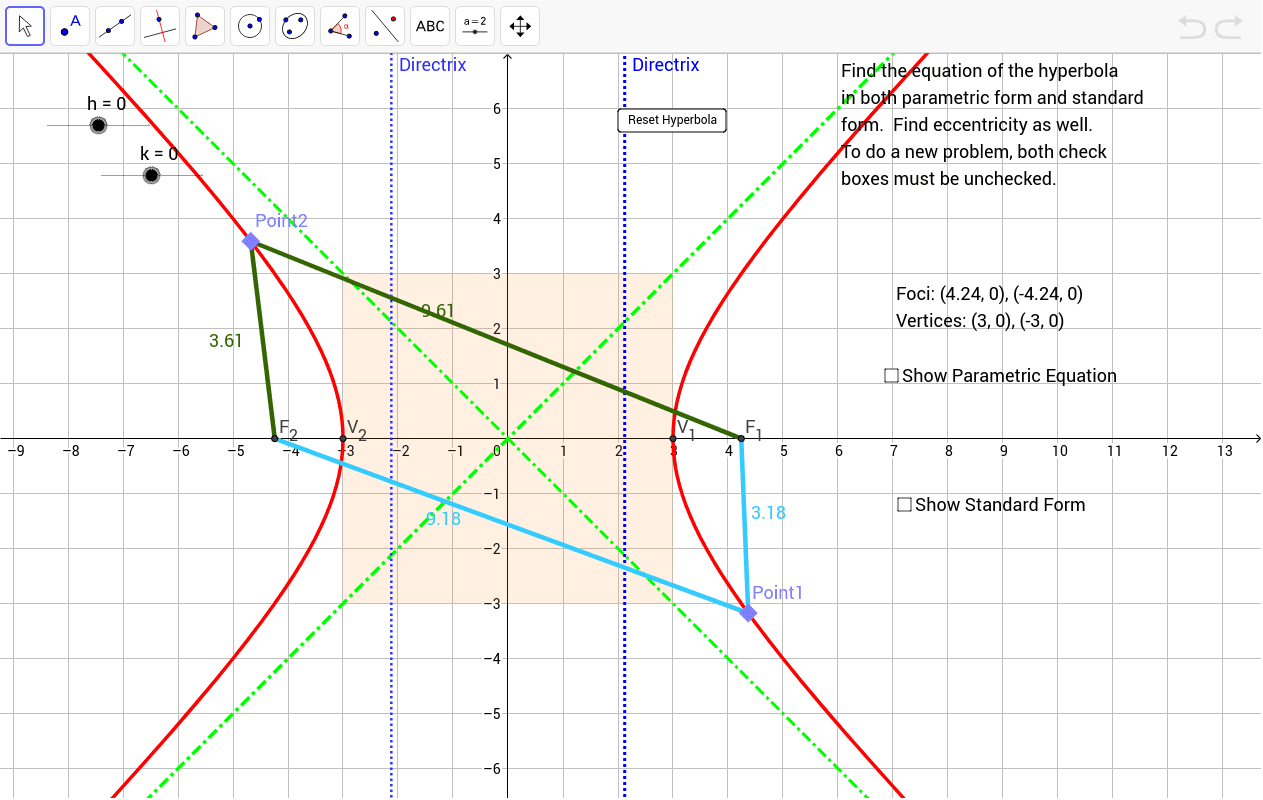This screenshot has height=800, width=1263.
Task: Click focus point F2
Action: click(275, 438)
